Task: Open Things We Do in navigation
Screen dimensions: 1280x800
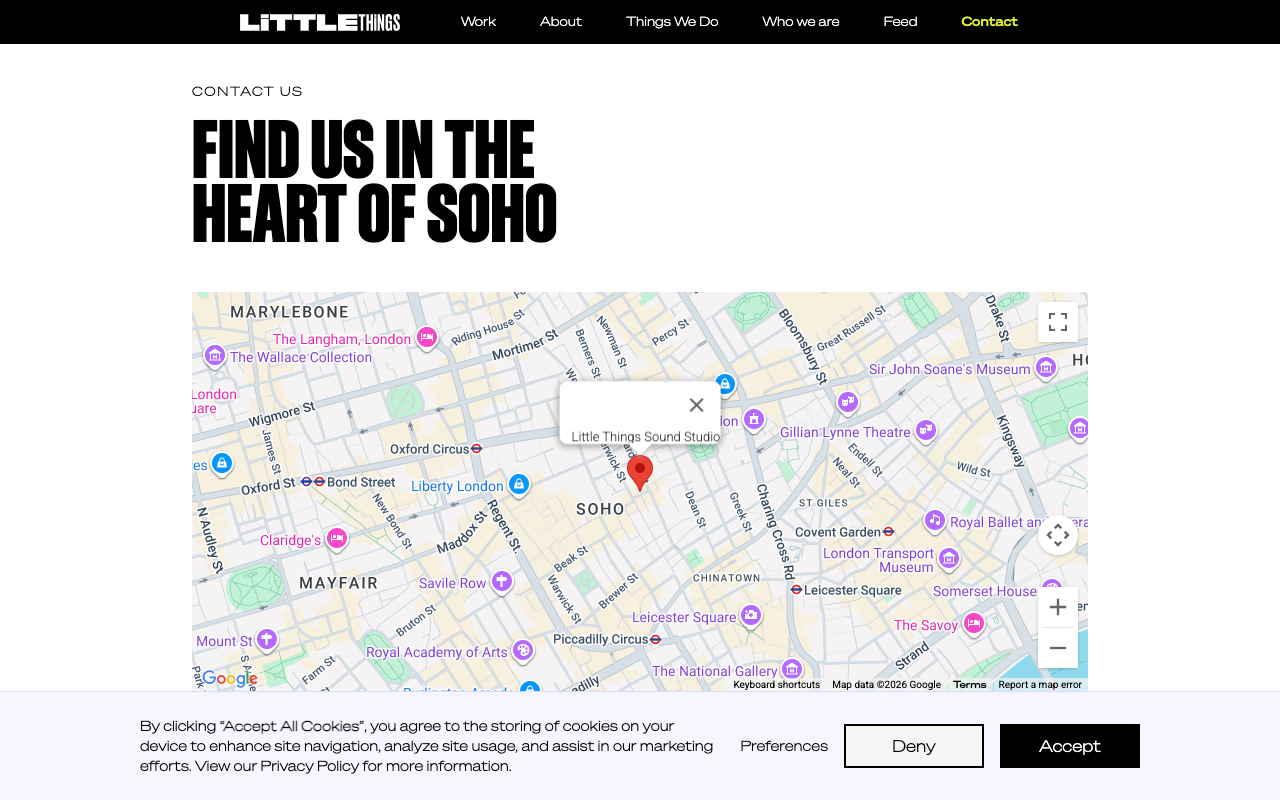Action: pyautogui.click(x=672, y=22)
